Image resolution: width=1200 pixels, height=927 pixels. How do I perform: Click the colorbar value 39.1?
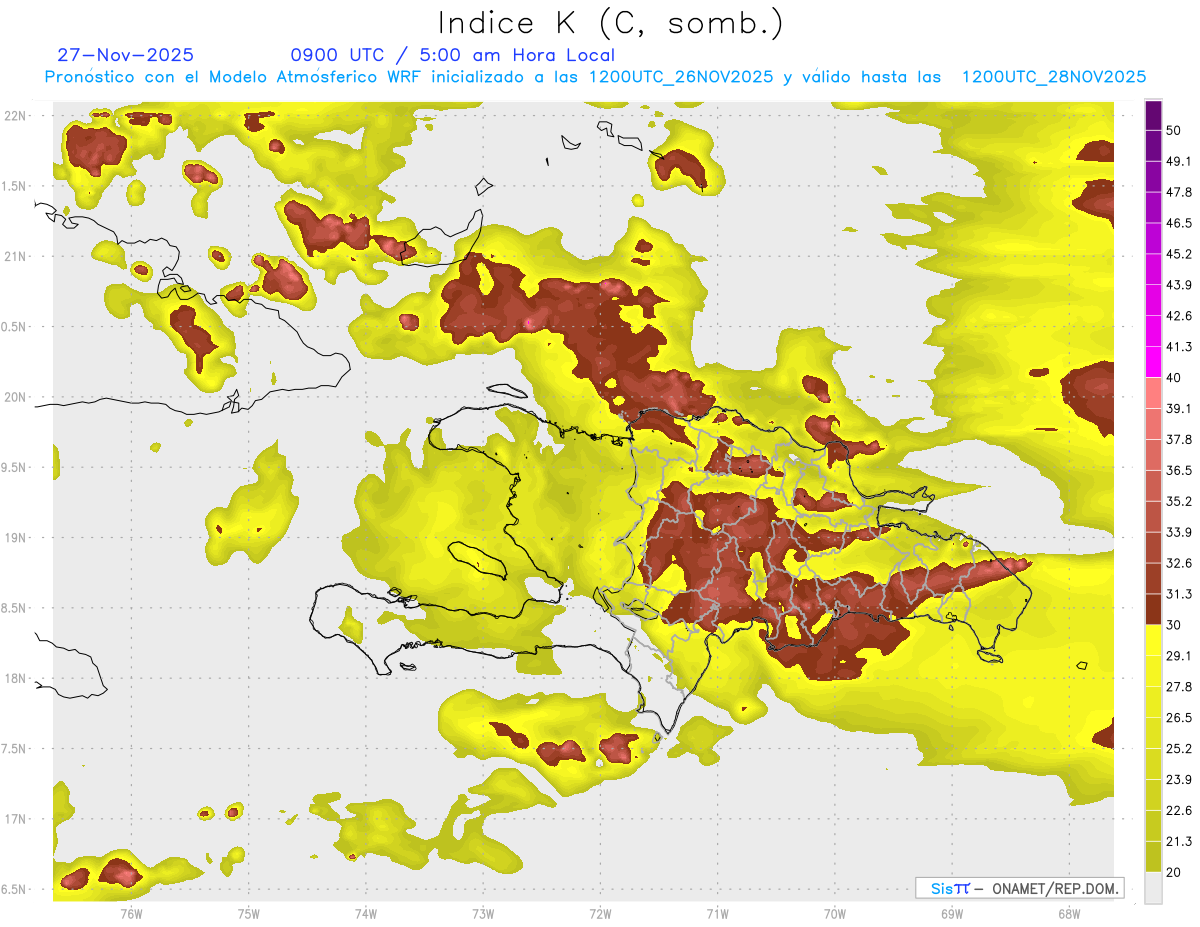(x=1179, y=409)
